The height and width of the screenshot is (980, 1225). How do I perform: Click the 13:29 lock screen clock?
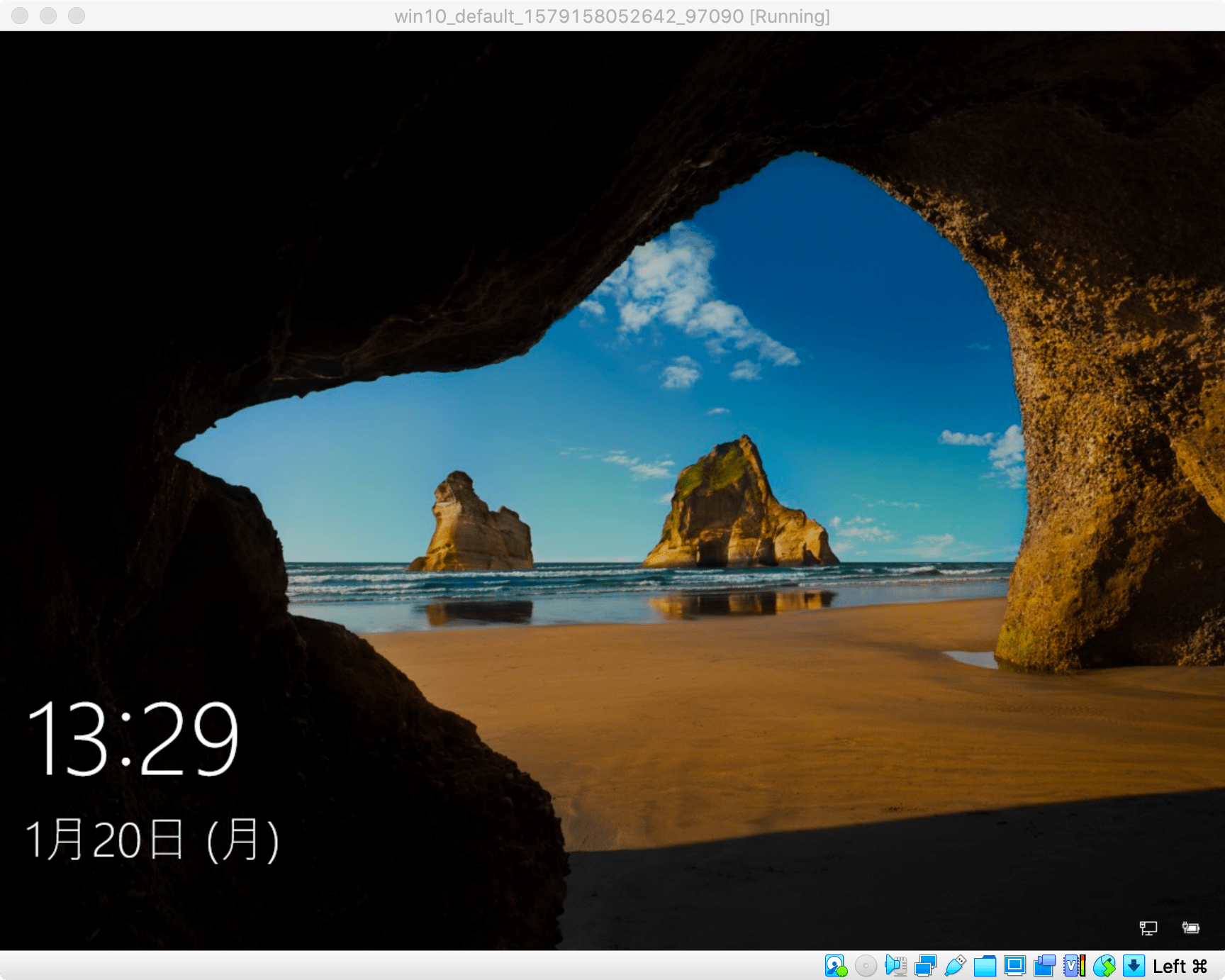[x=133, y=738]
